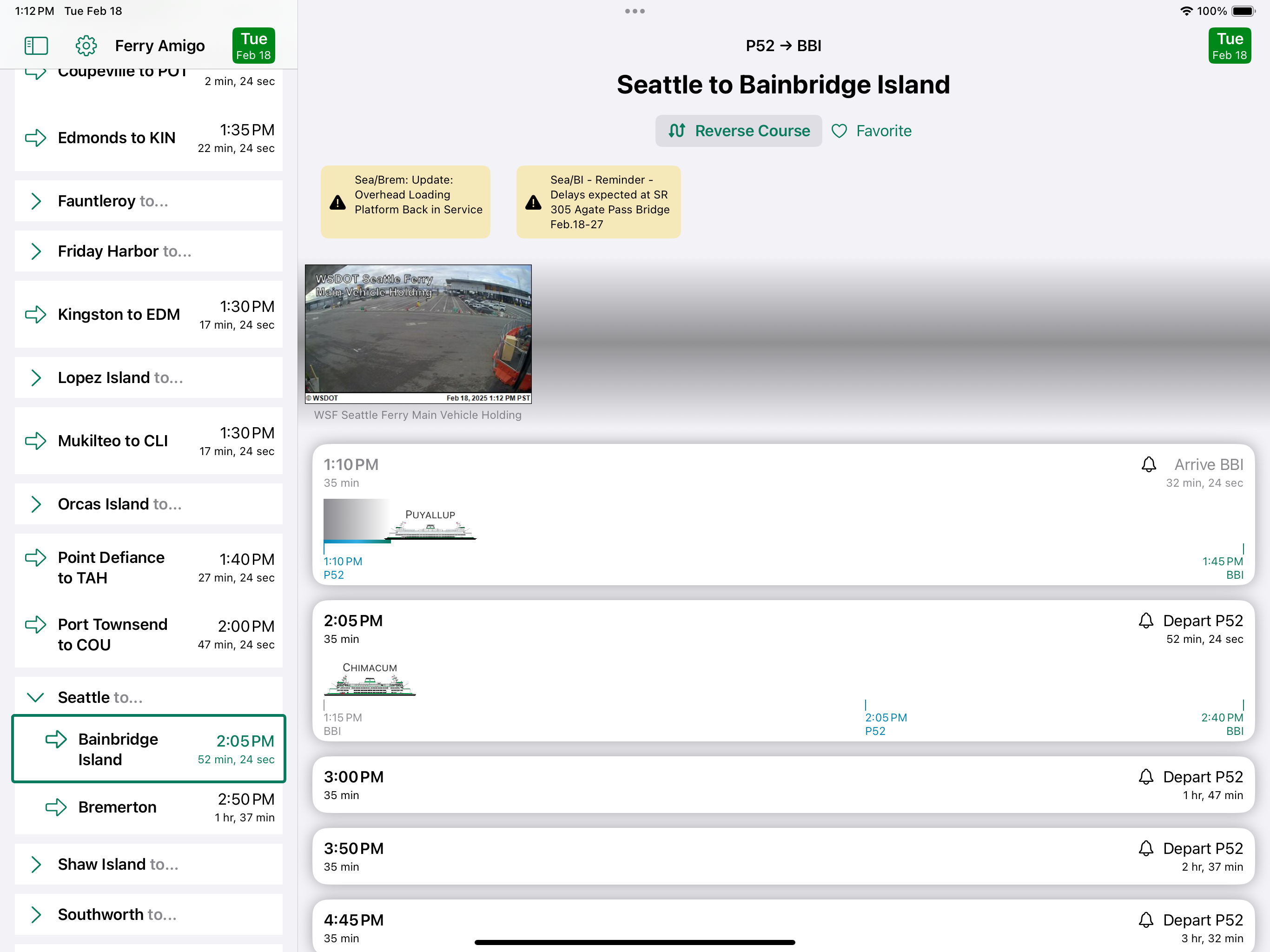
Task: Expand the Shaw Island to... group
Action: (x=149, y=864)
